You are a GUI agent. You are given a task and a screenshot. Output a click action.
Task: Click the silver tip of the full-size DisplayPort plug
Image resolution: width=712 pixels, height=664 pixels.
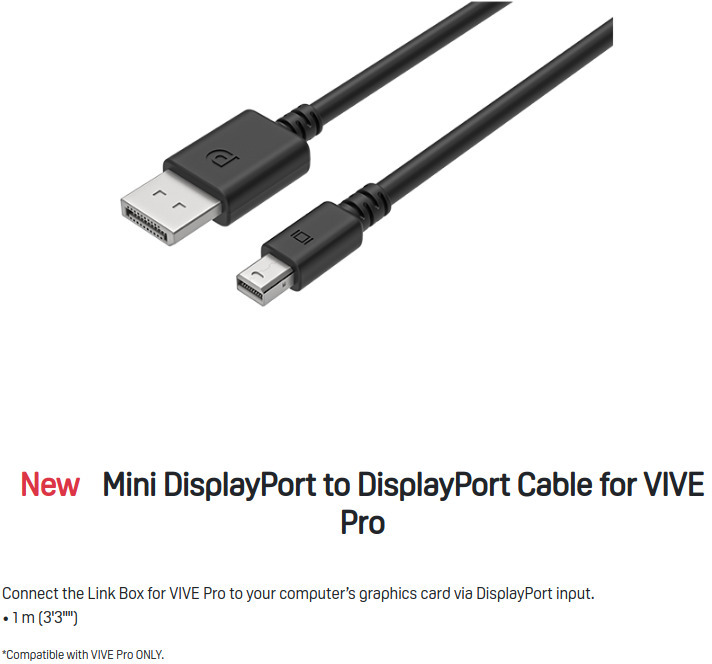(170, 207)
